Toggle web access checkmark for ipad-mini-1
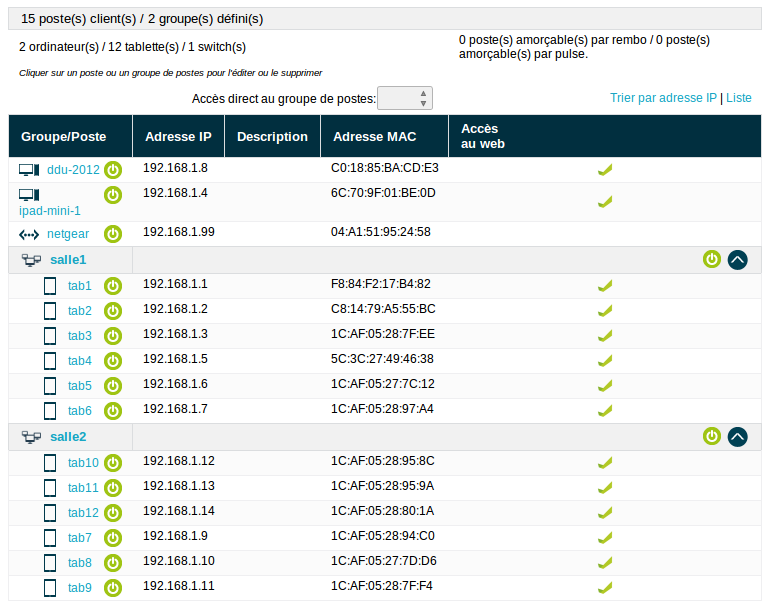 [x=605, y=202]
